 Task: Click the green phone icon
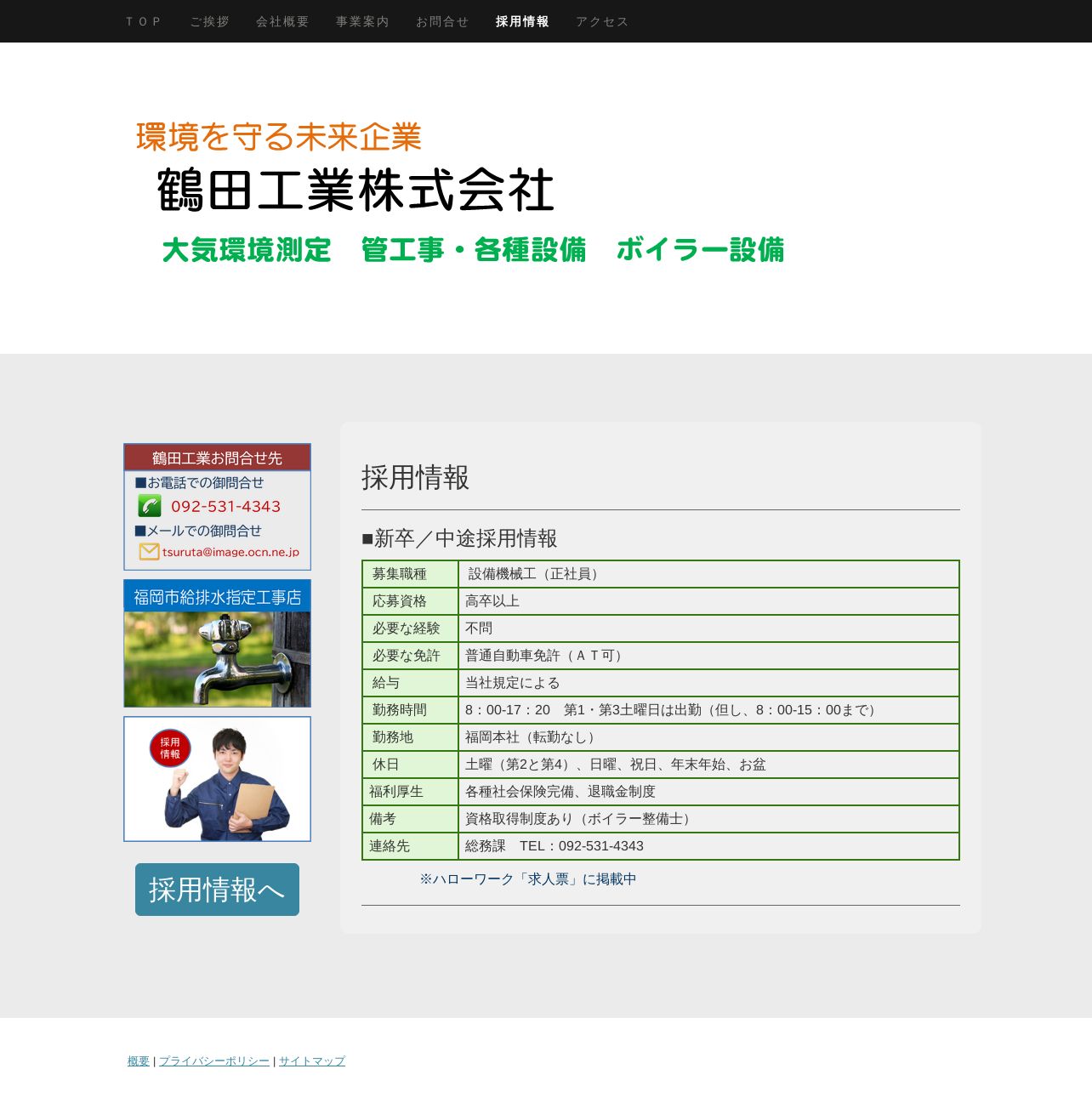pos(150,506)
